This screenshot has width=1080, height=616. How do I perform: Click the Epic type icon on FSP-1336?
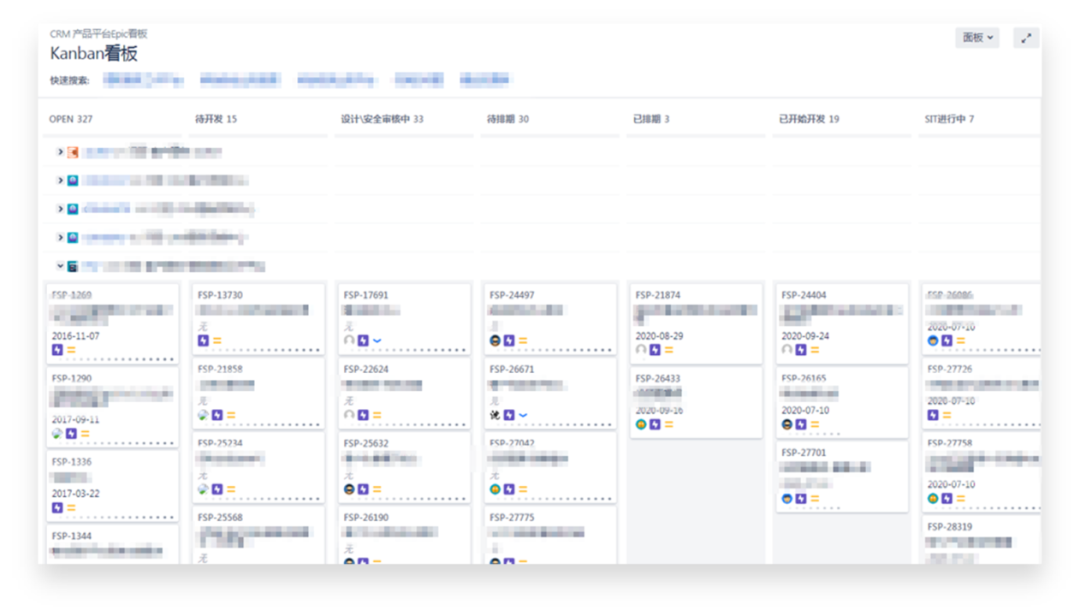pos(57,508)
